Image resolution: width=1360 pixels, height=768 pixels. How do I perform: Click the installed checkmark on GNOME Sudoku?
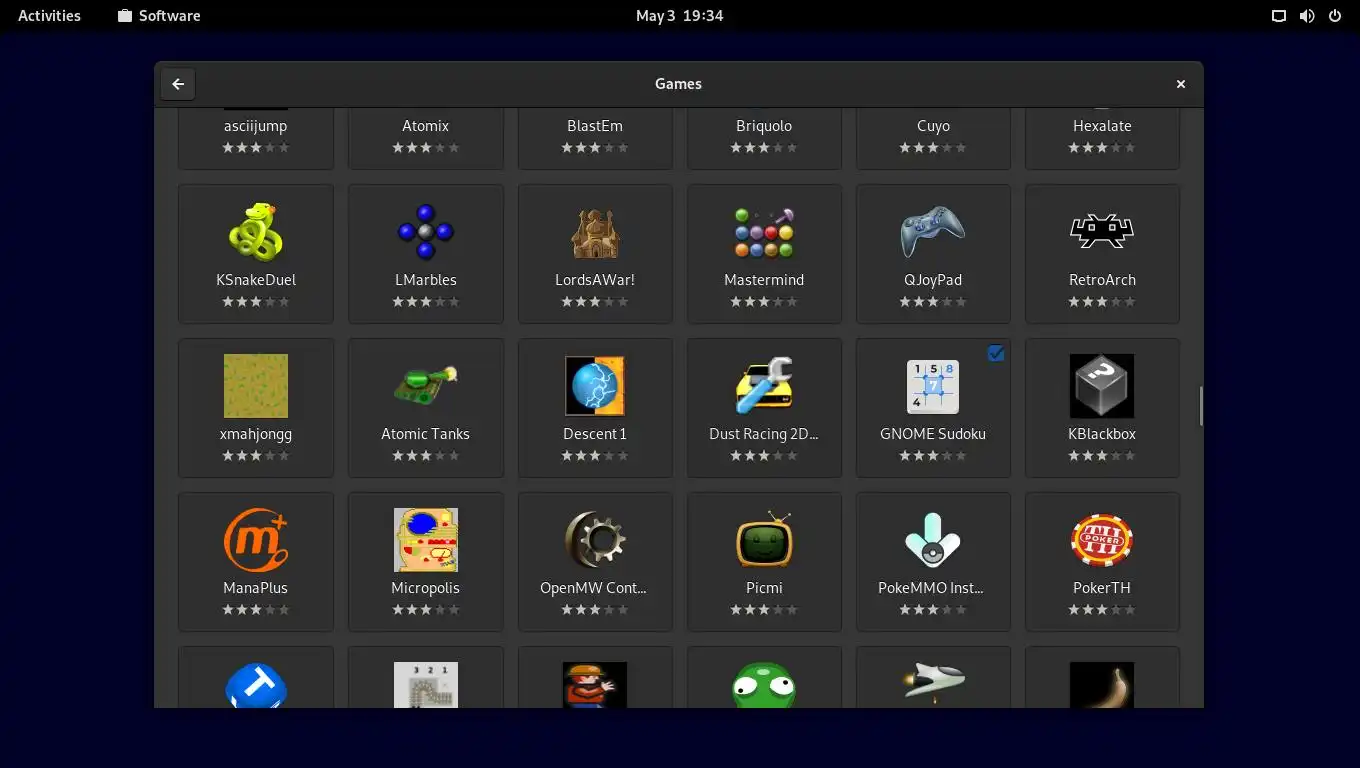(x=996, y=353)
